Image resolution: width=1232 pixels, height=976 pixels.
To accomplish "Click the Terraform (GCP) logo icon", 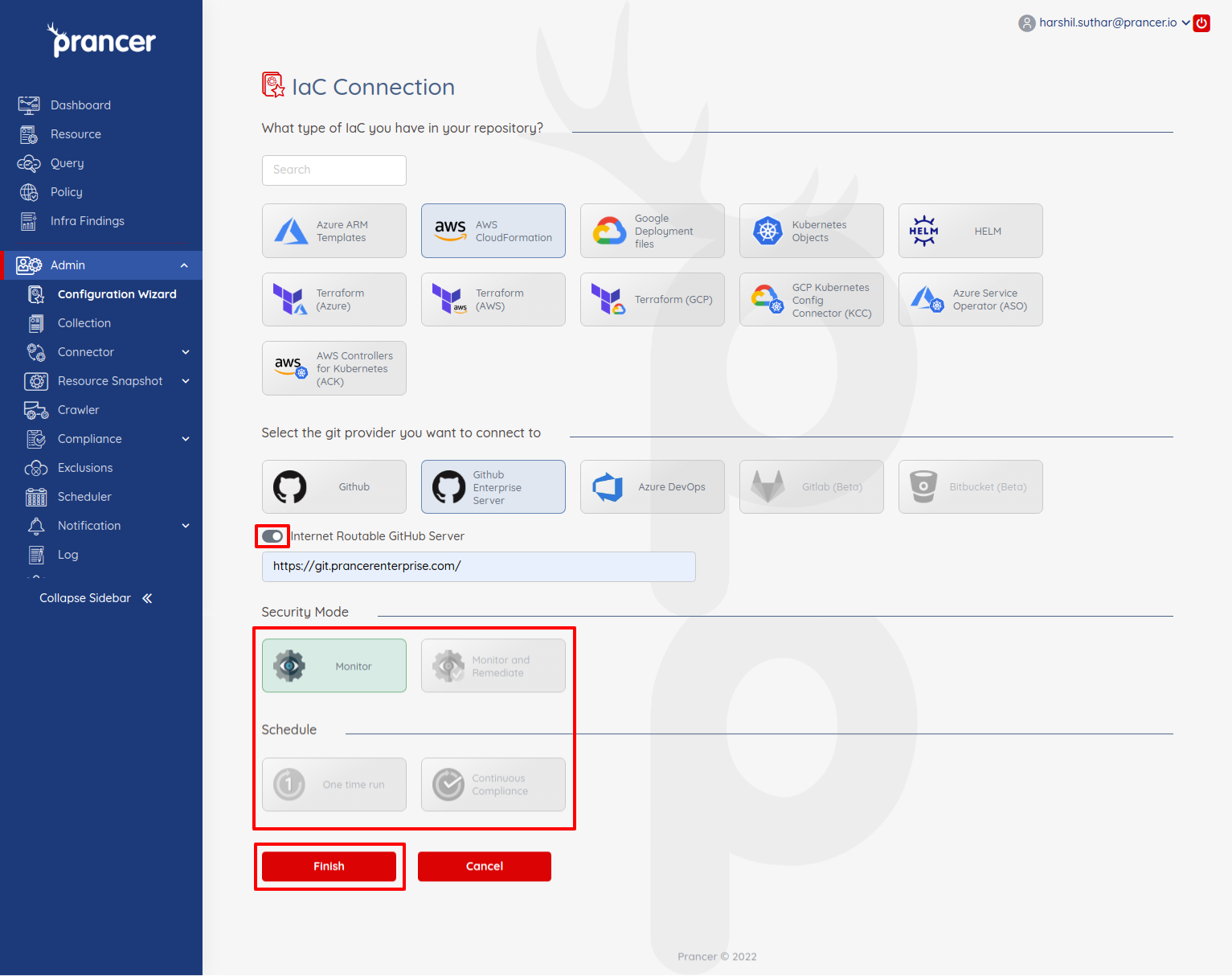I will coord(608,300).
